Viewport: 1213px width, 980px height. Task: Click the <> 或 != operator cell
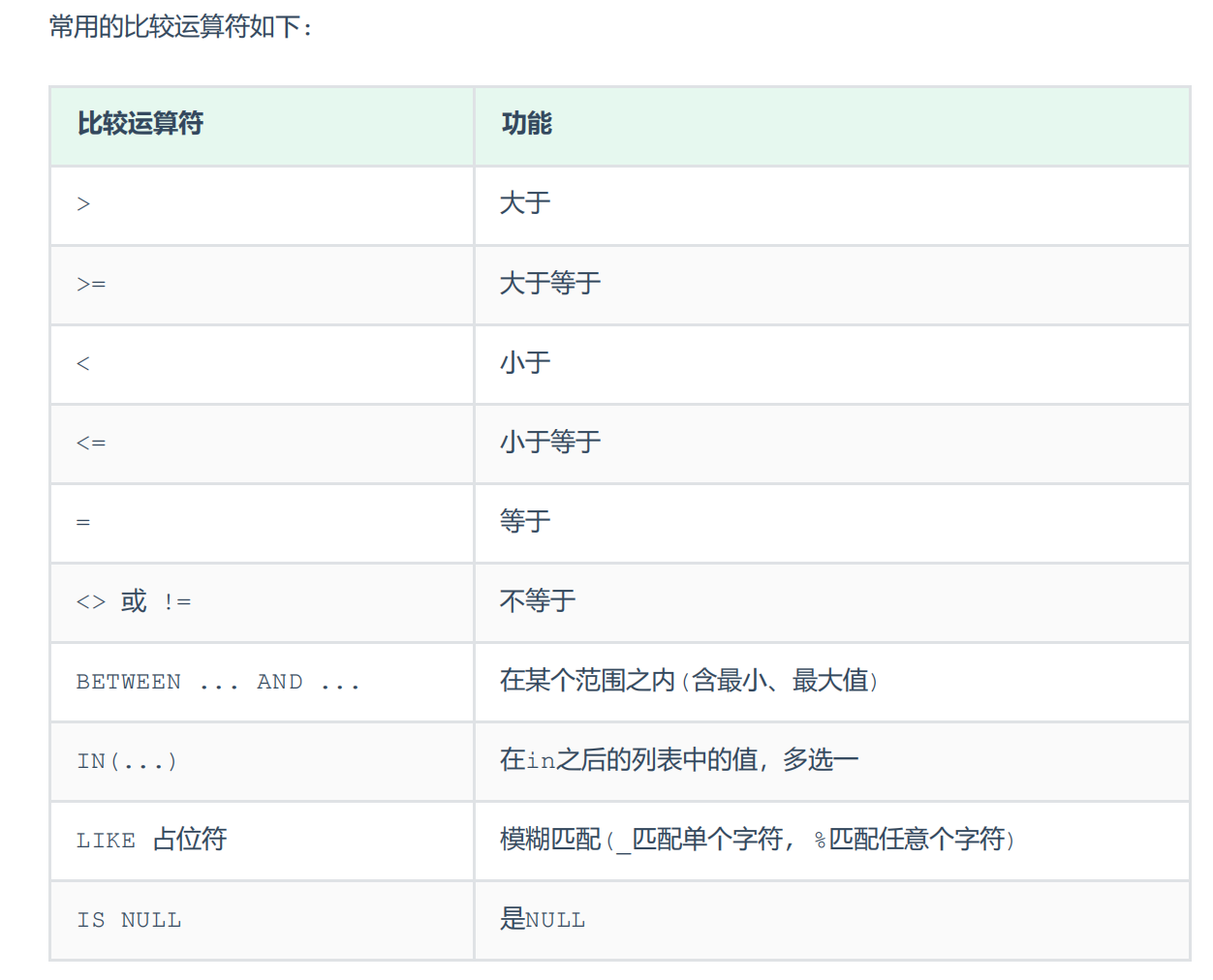(x=262, y=602)
